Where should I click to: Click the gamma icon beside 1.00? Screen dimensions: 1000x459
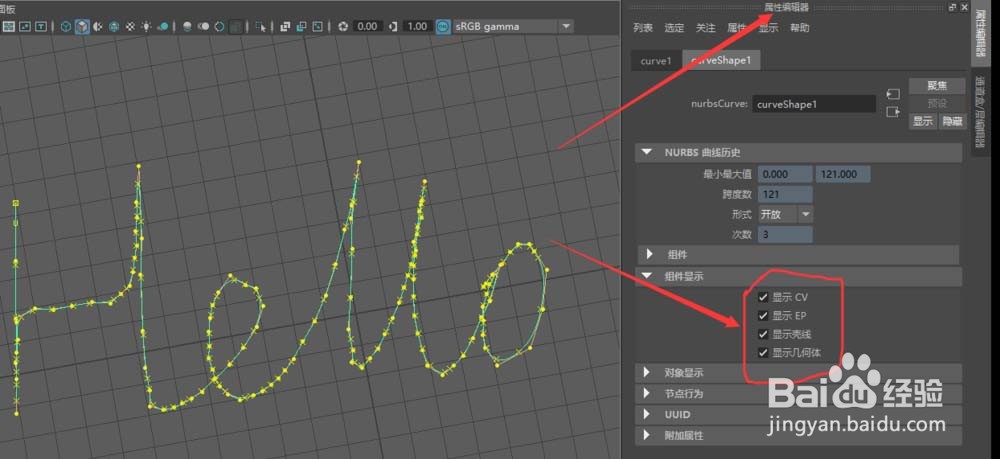pyautogui.click(x=393, y=27)
